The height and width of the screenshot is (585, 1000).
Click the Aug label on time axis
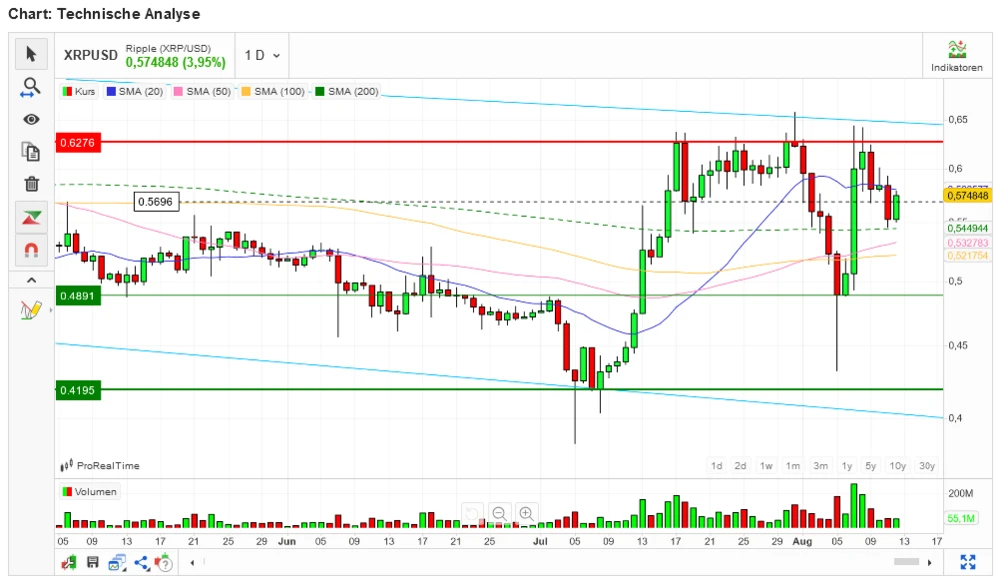(x=802, y=541)
